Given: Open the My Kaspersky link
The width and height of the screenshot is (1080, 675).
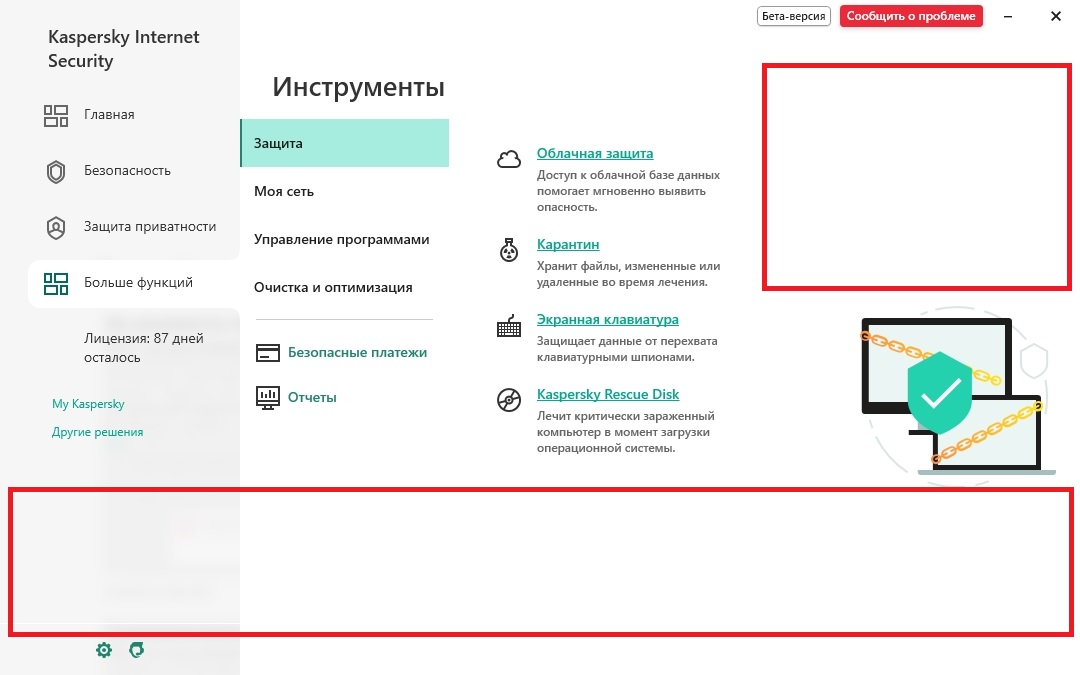Looking at the screenshot, I should coord(88,404).
